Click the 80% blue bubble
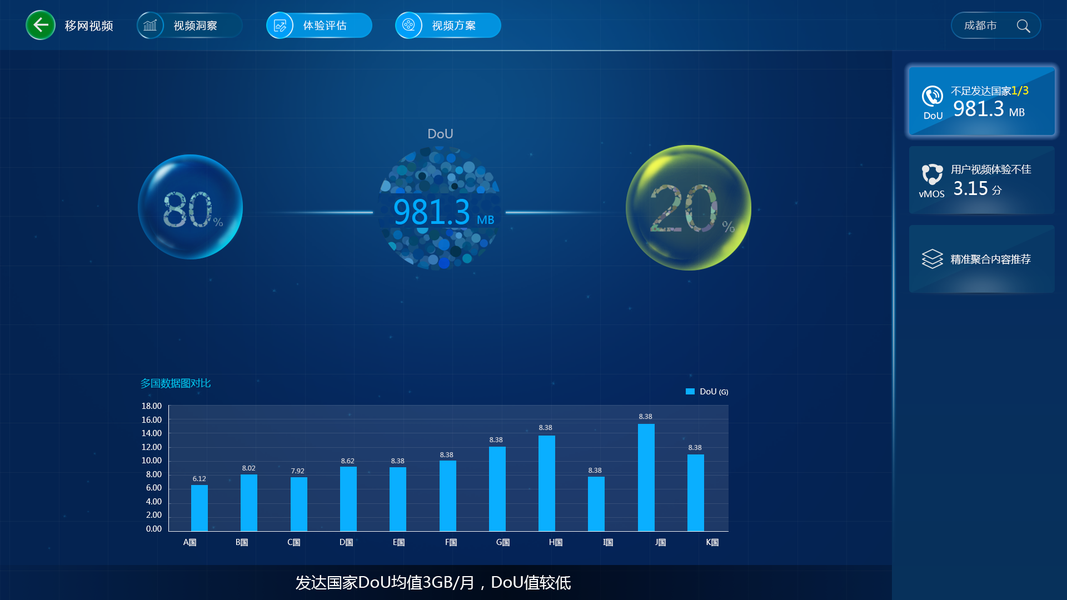 (x=191, y=207)
